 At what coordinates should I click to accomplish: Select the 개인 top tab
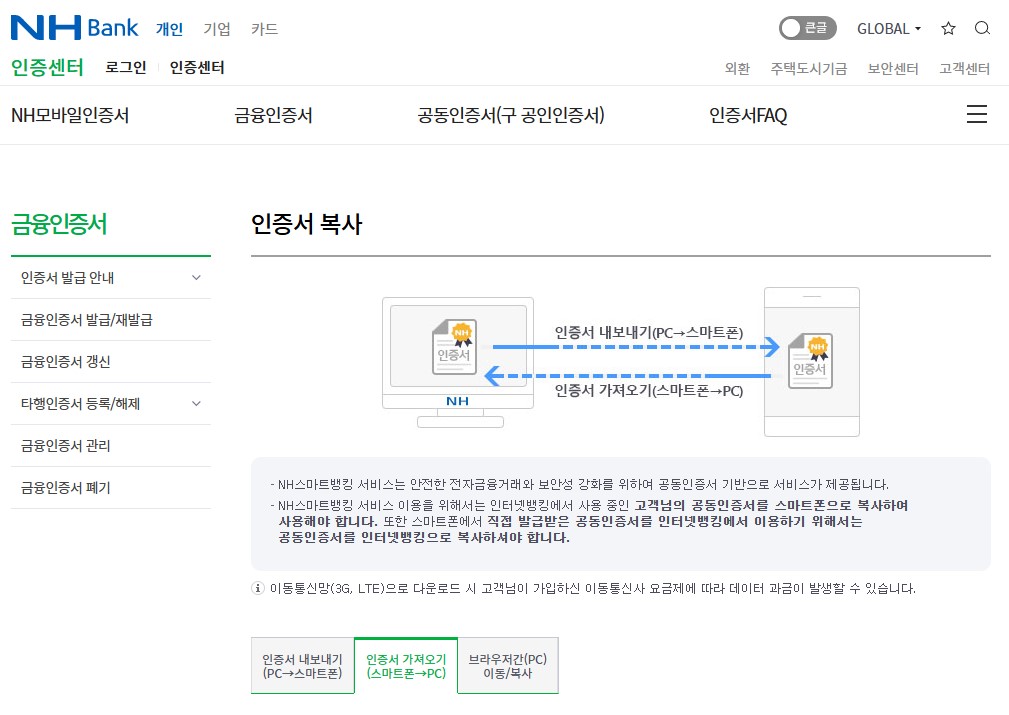(169, 29)
